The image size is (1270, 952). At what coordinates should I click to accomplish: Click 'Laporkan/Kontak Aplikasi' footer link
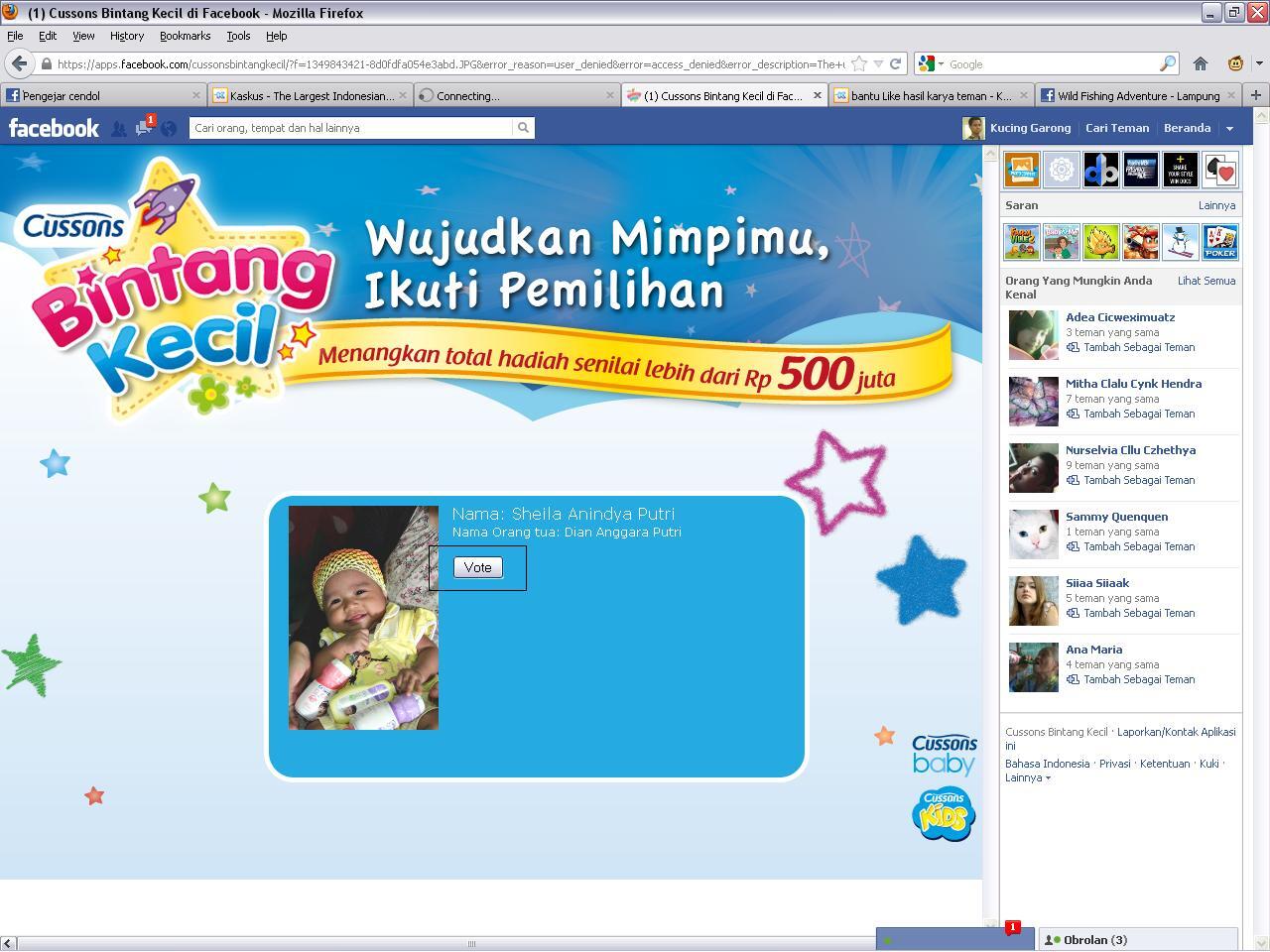1176,732
